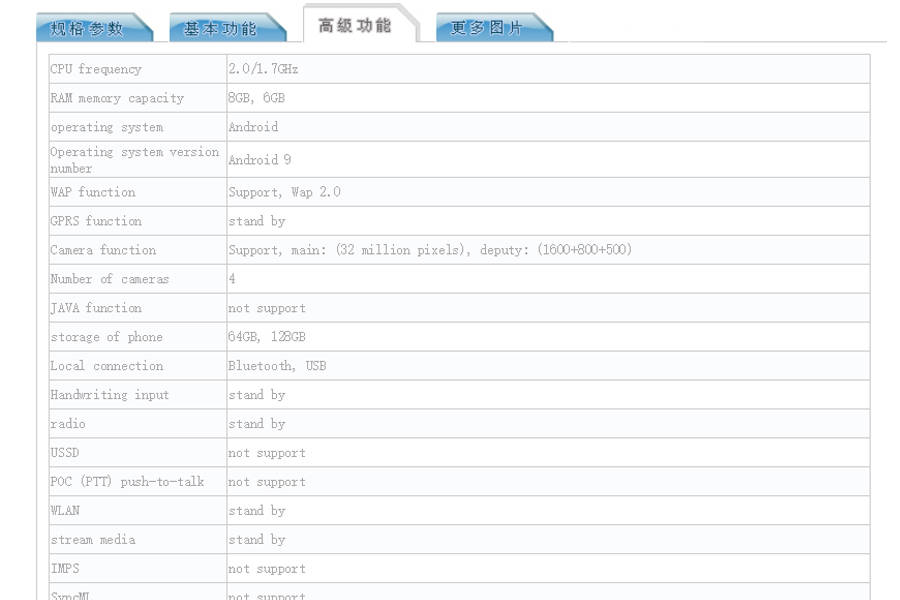
Task: Click the POC (PTT) push-to-talk label
Action: (127, 482)
